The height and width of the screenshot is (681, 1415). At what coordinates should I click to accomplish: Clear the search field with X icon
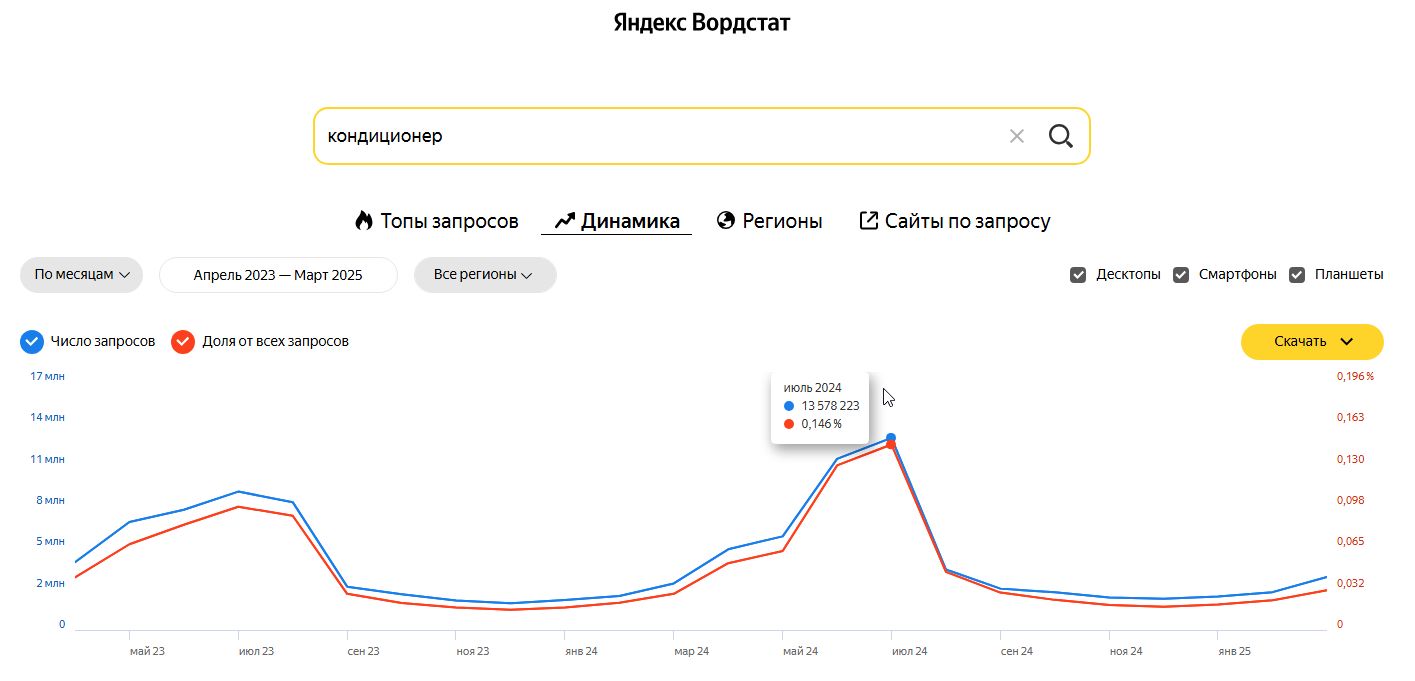(1017, 136)
